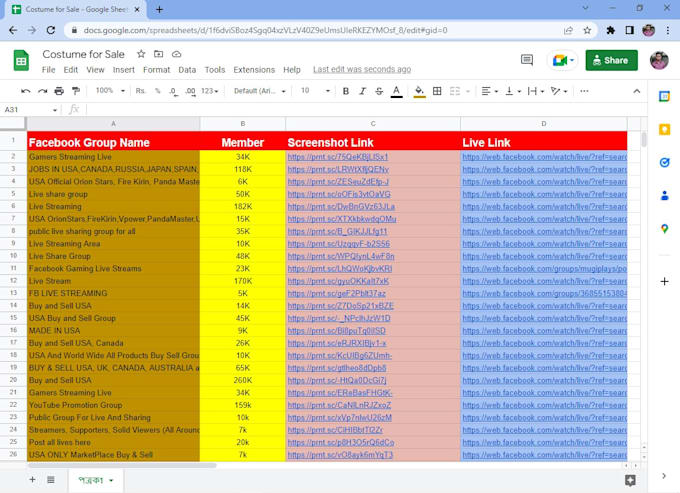Screen dimensions: 680x493
Task: Open Google Tasks in side panel
Action: click(664, 163)
